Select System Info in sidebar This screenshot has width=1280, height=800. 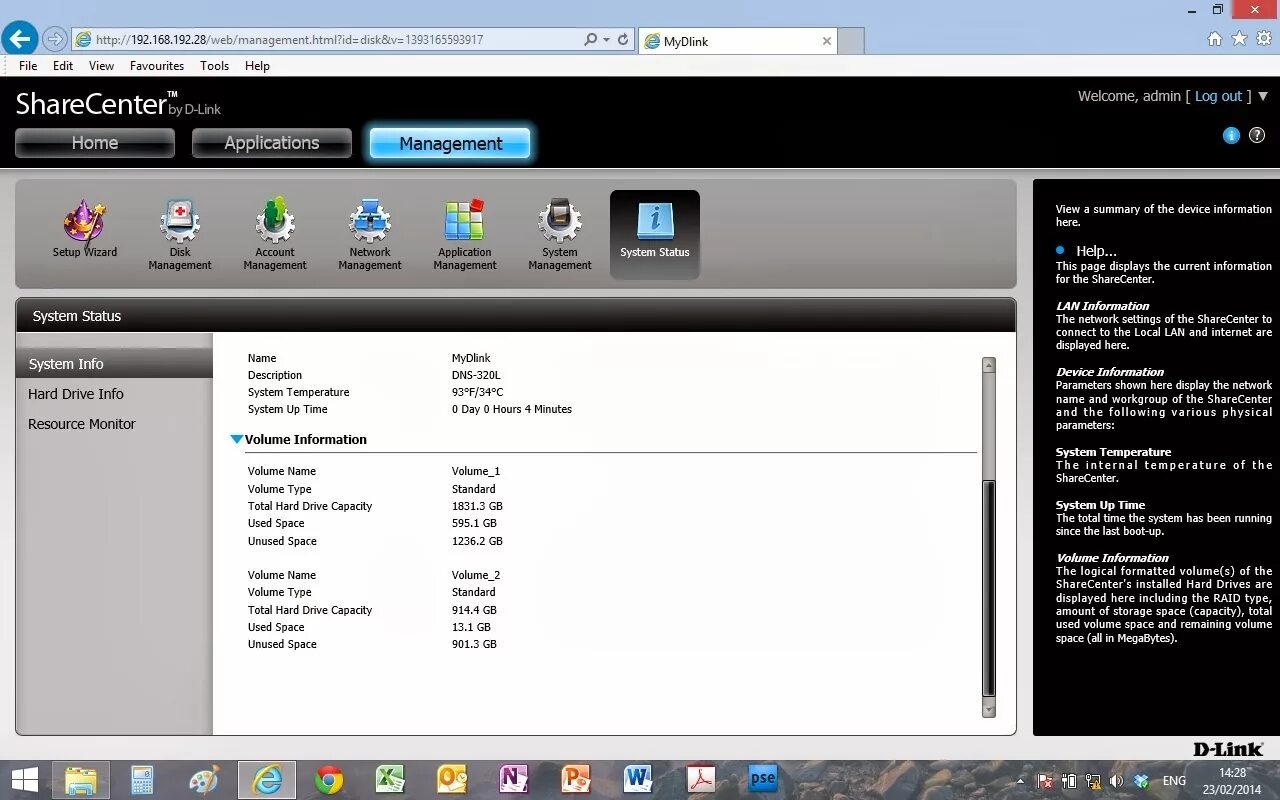(x=114, y=364)
